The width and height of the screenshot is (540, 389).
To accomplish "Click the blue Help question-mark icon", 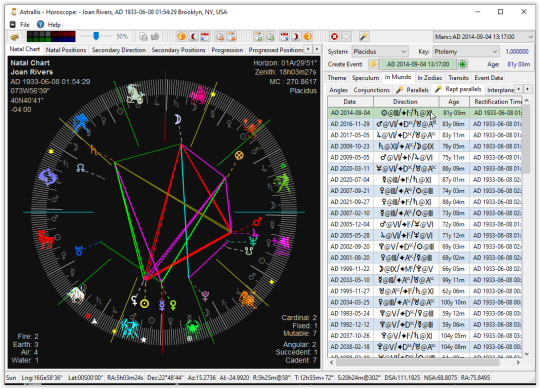I will coord(40,24).
